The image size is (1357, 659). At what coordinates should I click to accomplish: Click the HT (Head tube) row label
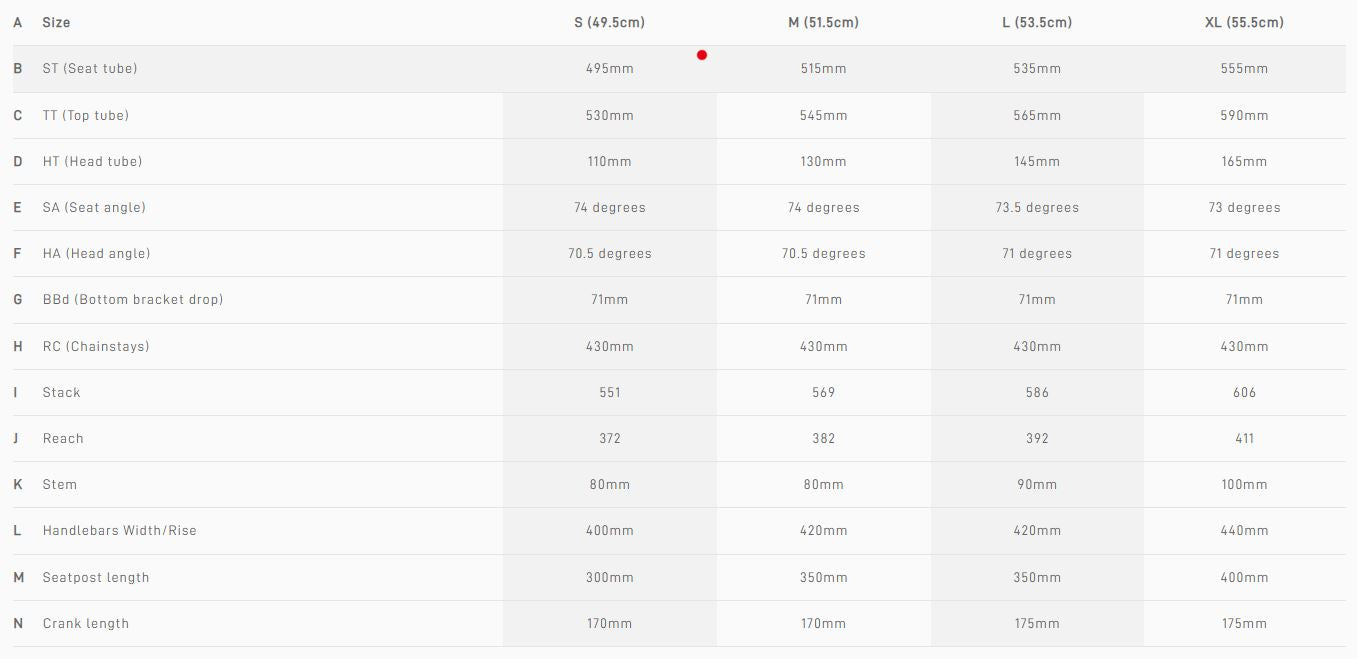92,161
